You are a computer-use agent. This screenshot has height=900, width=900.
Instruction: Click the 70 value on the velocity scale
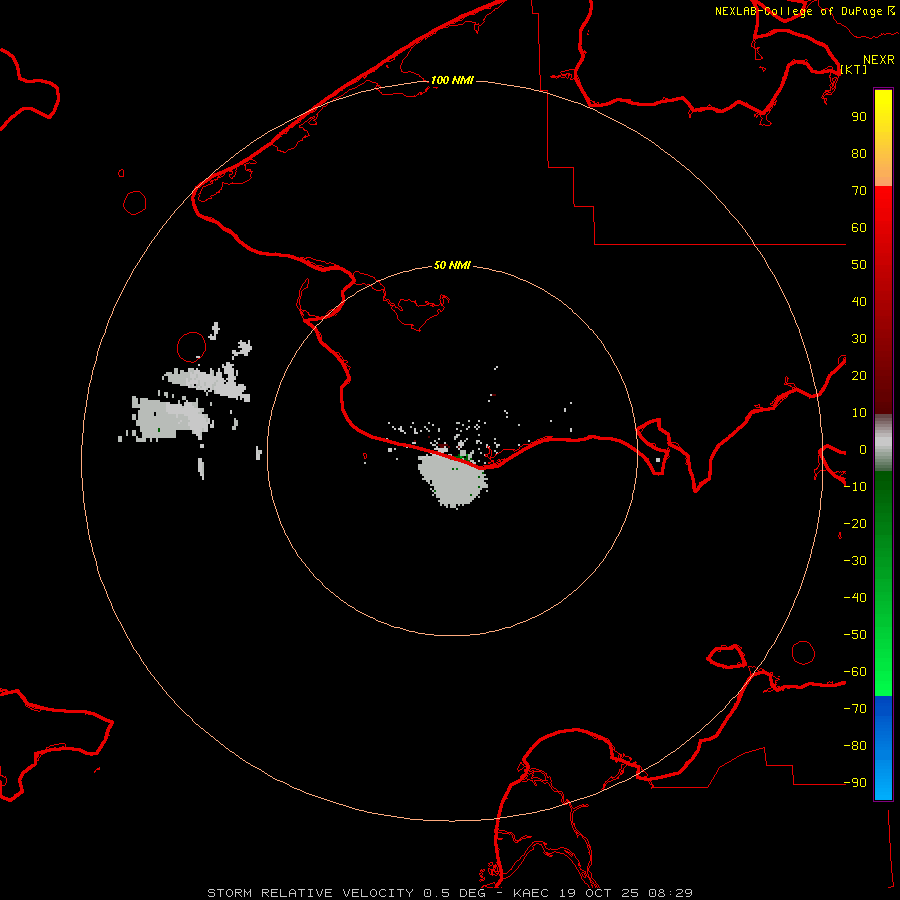click(x=859, y=191)
